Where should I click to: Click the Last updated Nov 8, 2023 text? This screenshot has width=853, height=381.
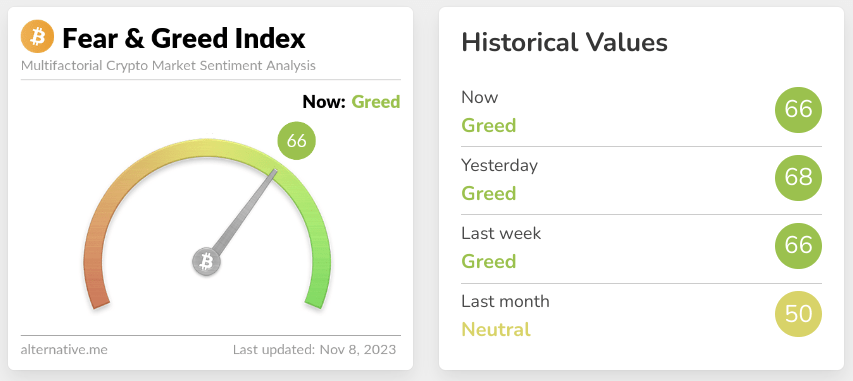tap(314, 349)
